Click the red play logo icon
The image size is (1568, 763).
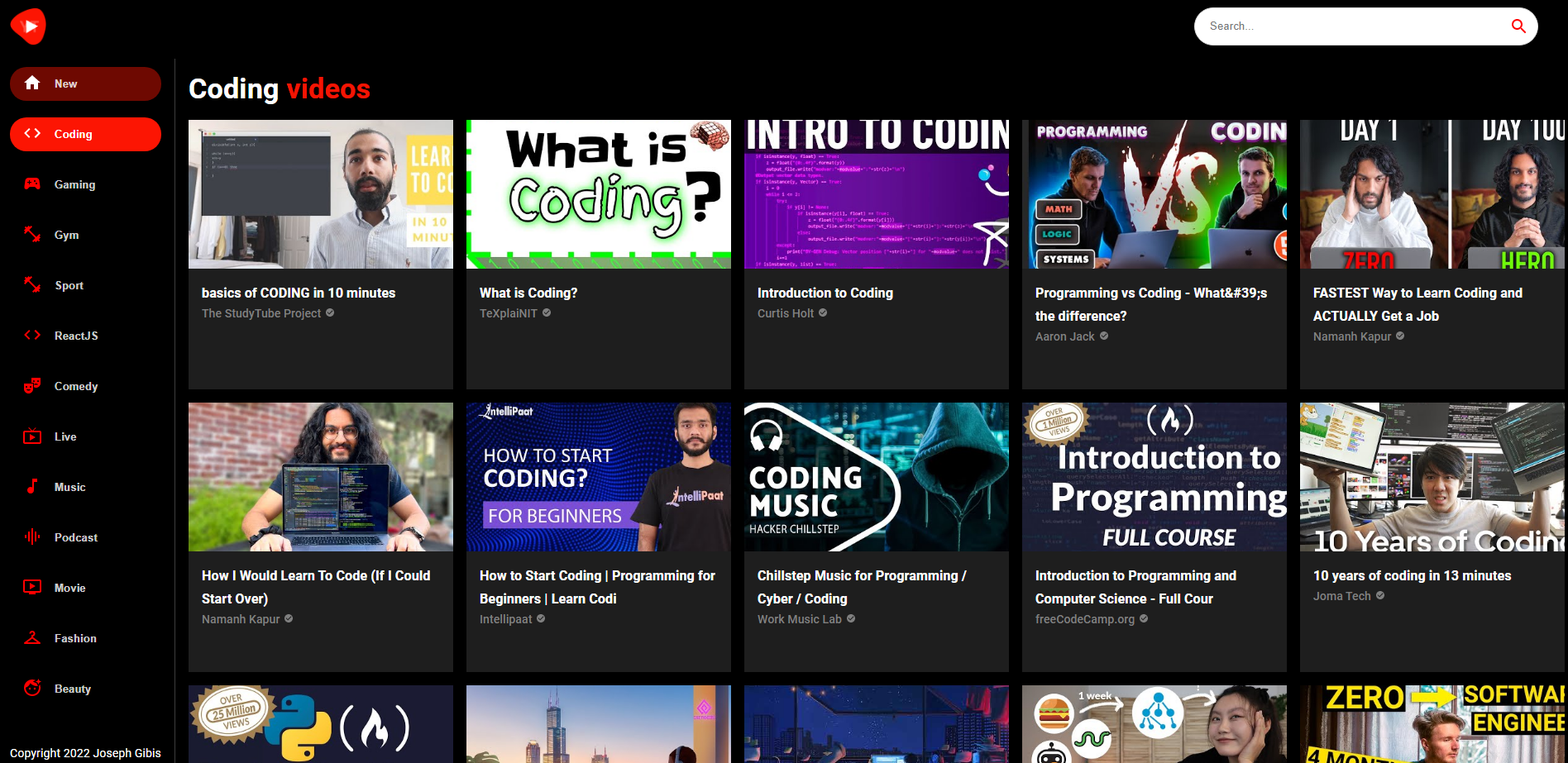pyautogui.click(x=28, y=26)
